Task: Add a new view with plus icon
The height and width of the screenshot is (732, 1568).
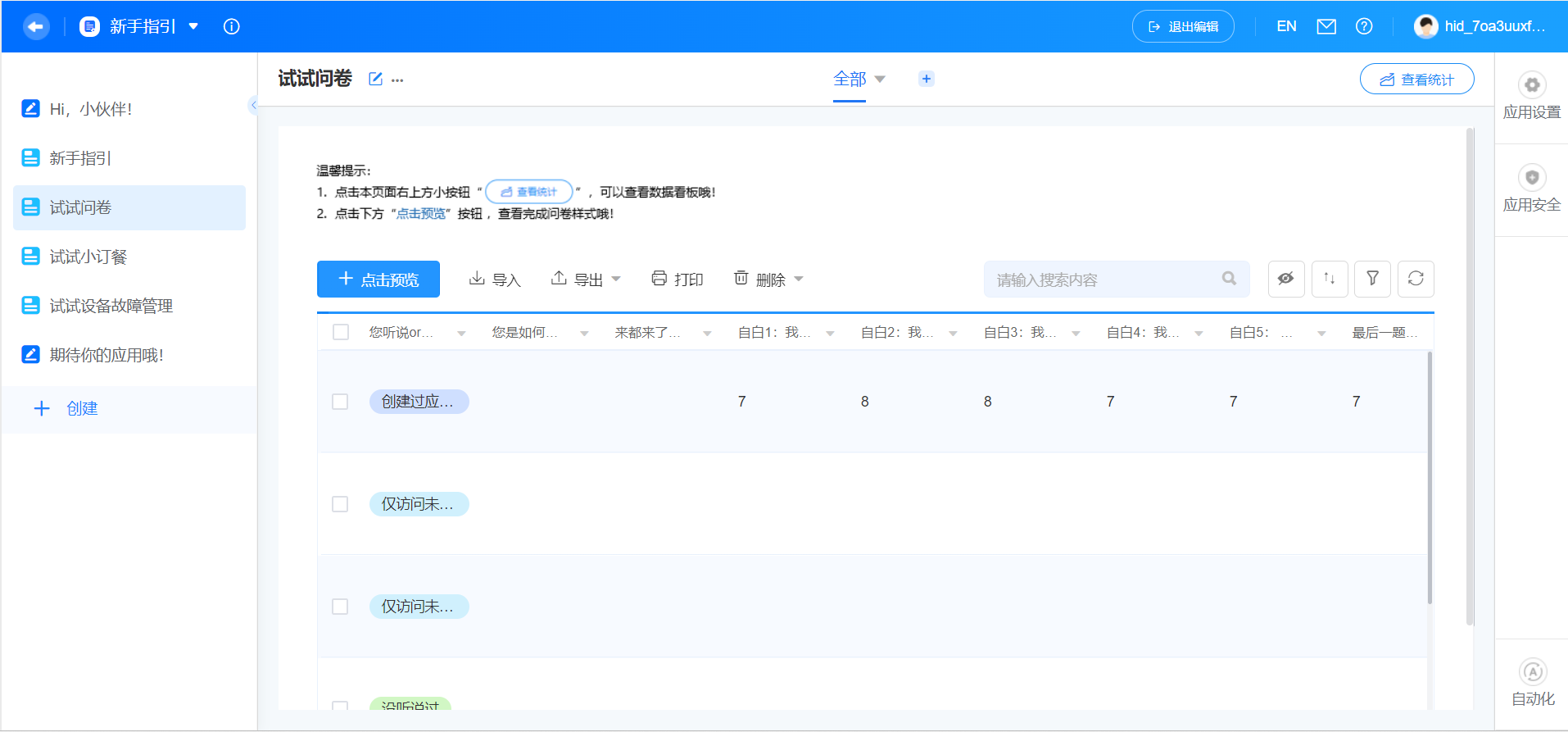Action: pos(927,79)
